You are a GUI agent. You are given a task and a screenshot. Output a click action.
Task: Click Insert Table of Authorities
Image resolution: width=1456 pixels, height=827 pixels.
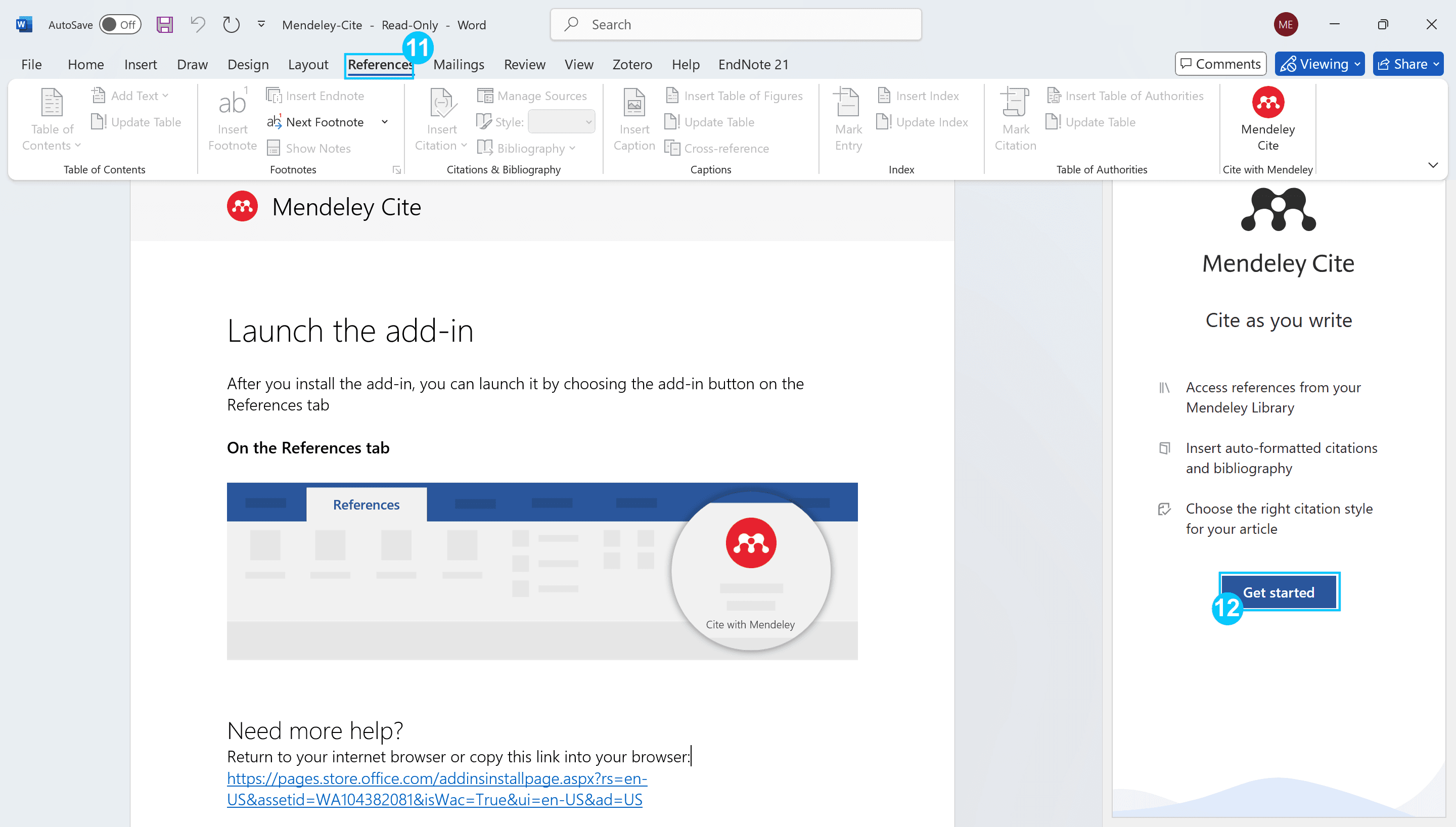coord(1125,96)
